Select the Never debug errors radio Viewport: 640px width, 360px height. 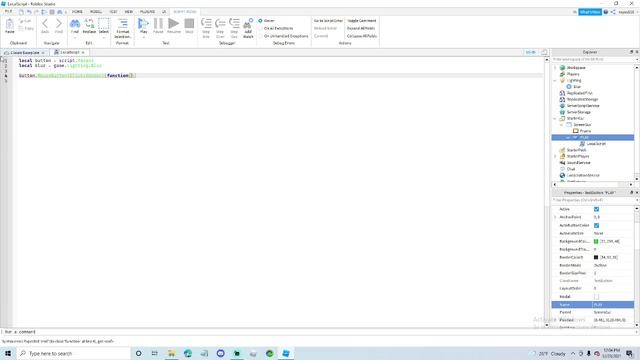click(x=260, y=20)
